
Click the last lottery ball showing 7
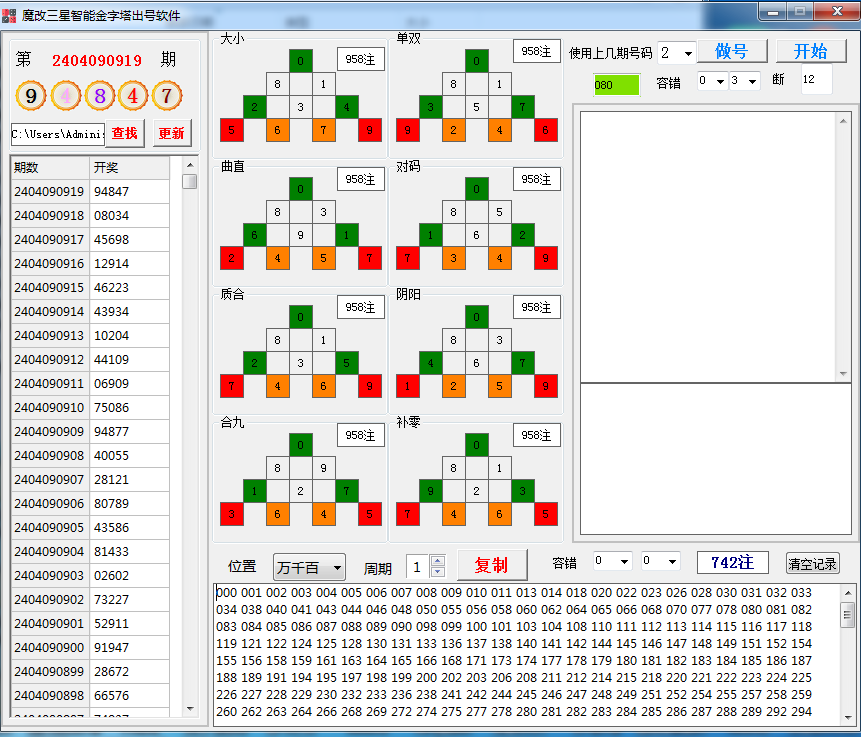pyautogui.click(x=167, y=96)
